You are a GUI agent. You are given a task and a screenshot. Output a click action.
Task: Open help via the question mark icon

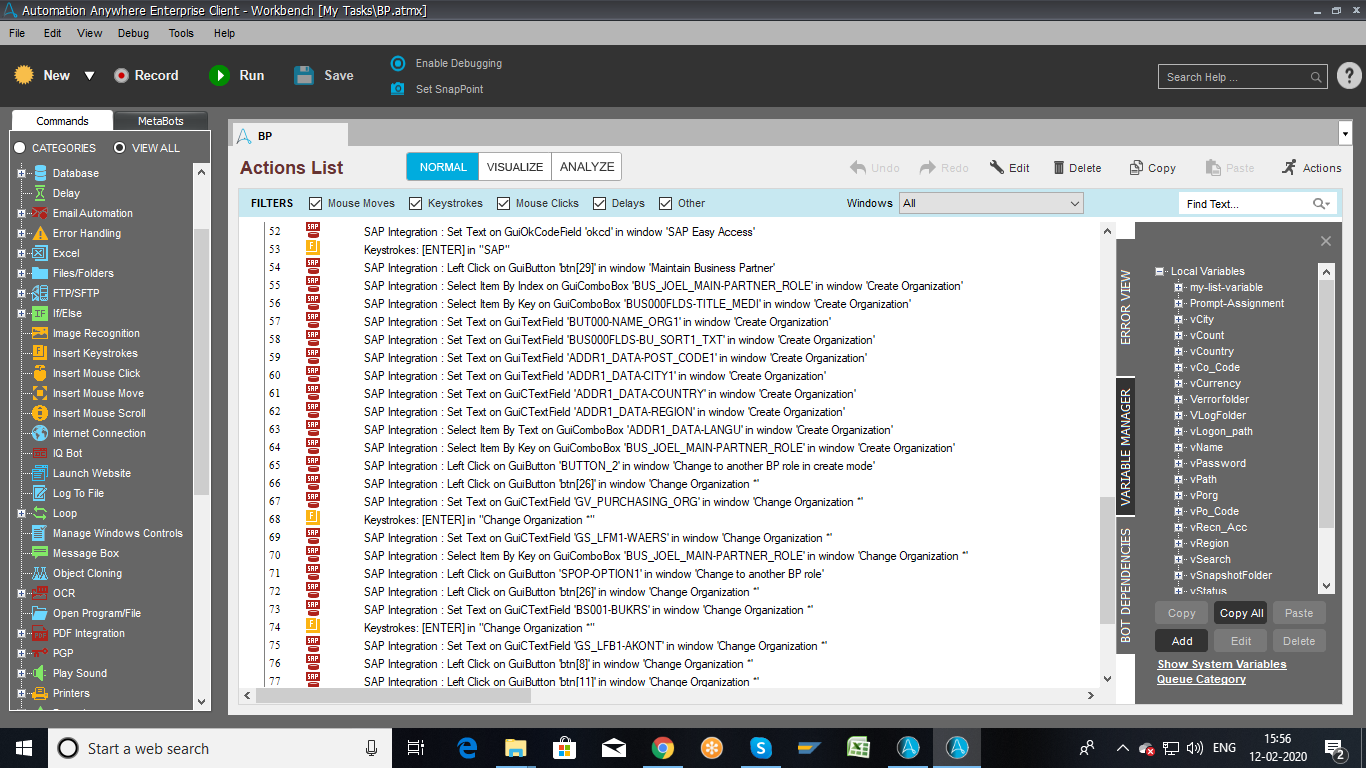click(1349, 76)
